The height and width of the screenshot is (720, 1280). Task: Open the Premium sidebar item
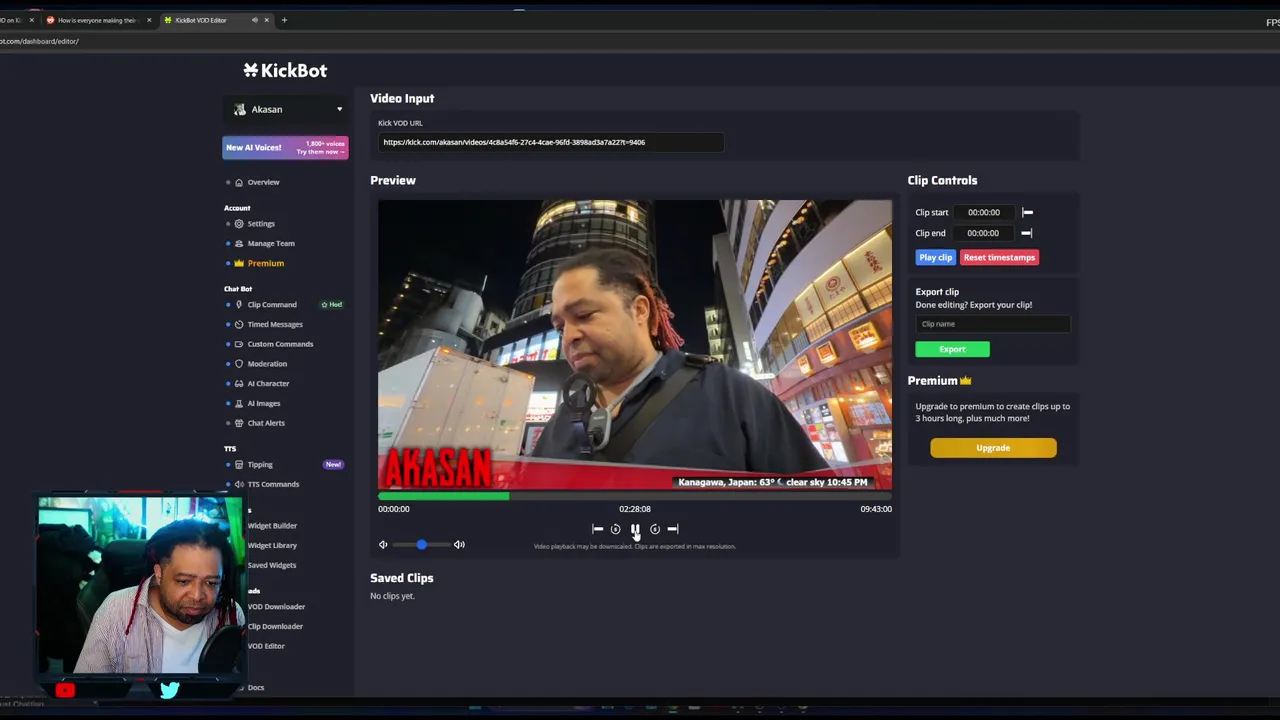coord(265,263)
